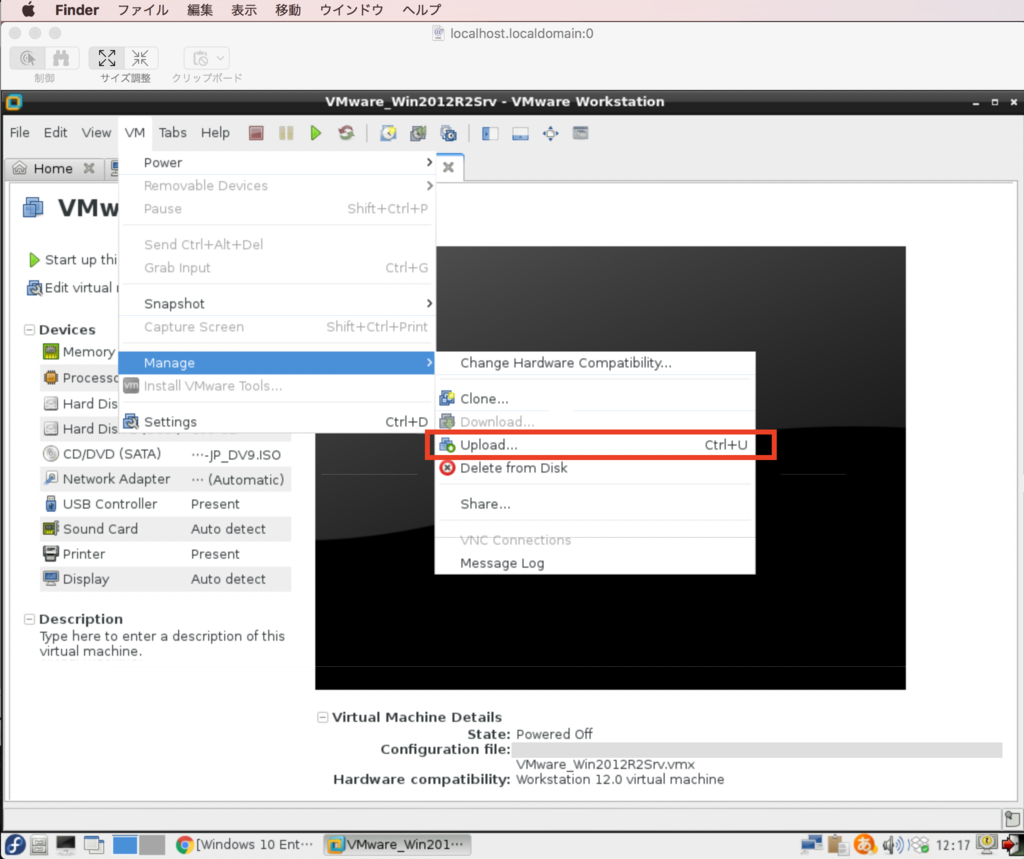This screenshot has height=859, width=1024.
Task: Choose Upload... from Manage submenu
Action: click(x=595, y=445)
